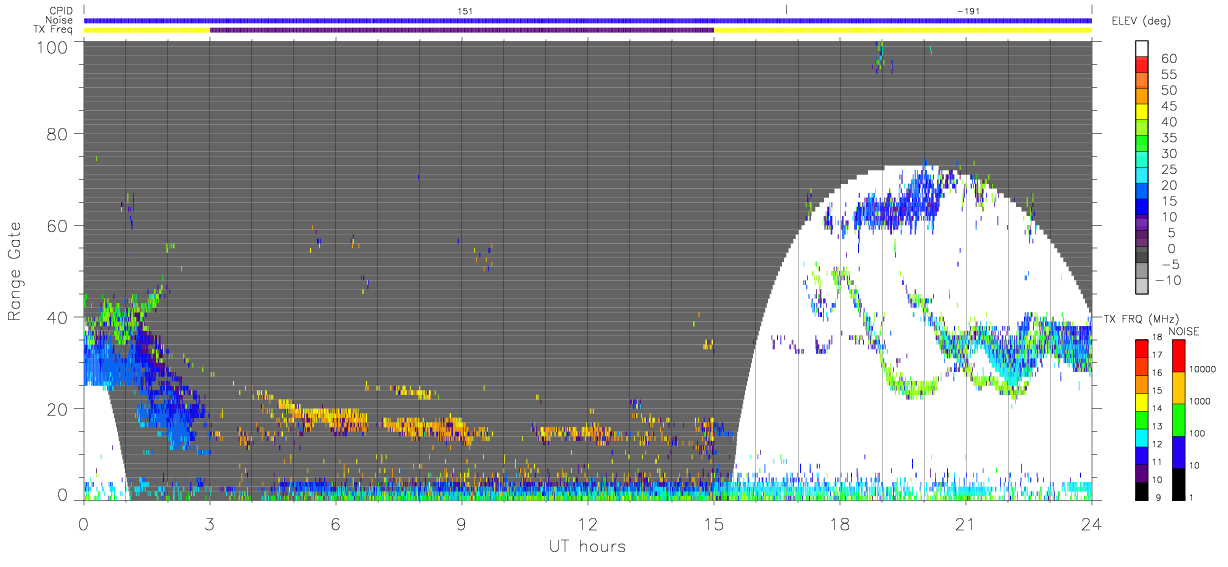
Task: Click UT hours tick label 9
Action: coord(461,524)
